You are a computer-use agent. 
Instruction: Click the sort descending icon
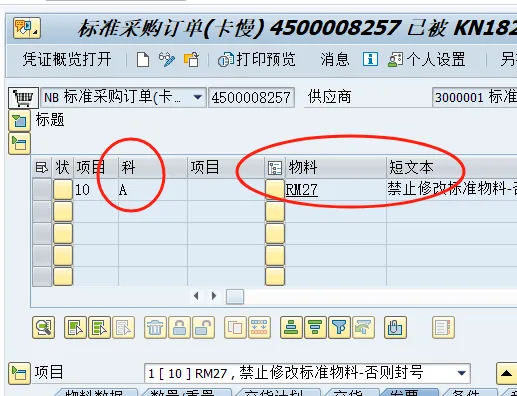[315, 327]
